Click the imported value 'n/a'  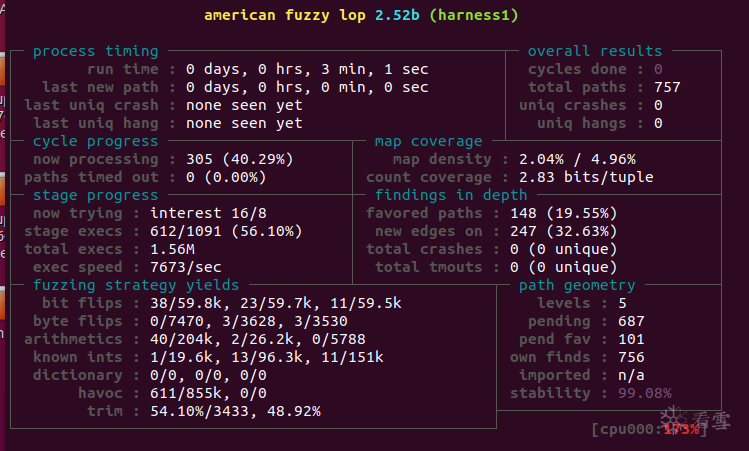pos(631,375)
